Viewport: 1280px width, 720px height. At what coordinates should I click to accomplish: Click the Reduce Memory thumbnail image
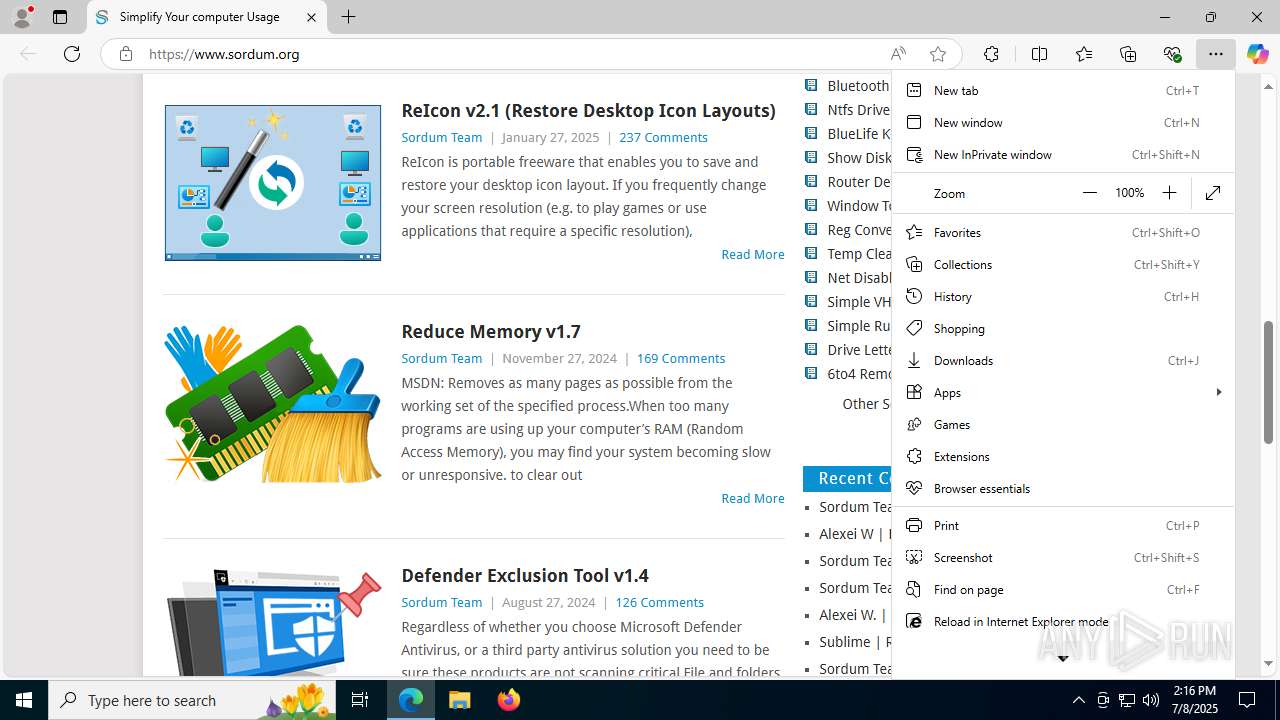click(273, 404)
